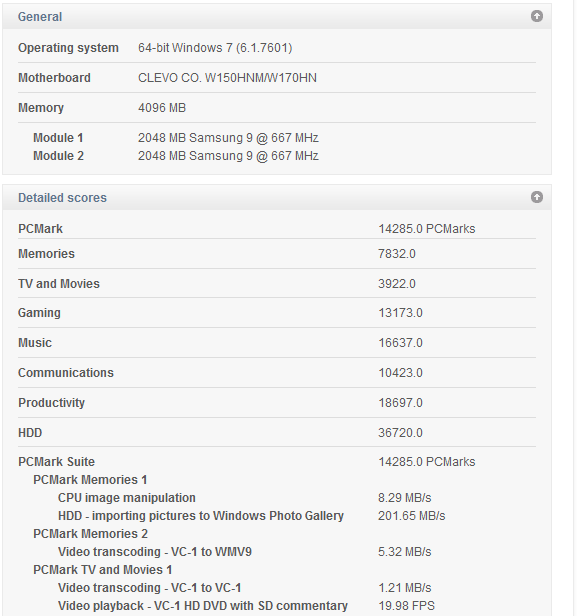Click the Memories score row label
Screen dimensions: 580x616
[46, 254]
